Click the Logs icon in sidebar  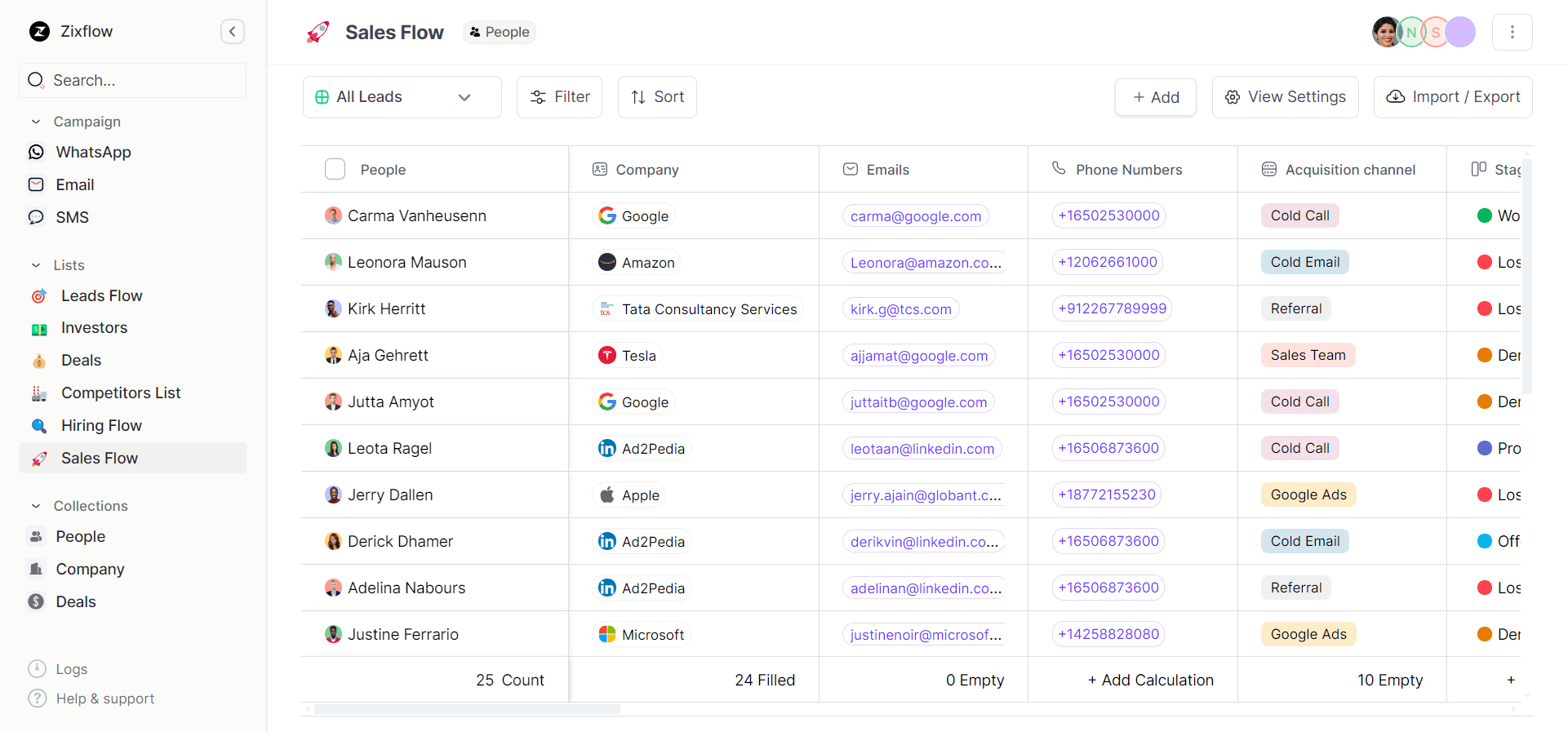point(37,669)
